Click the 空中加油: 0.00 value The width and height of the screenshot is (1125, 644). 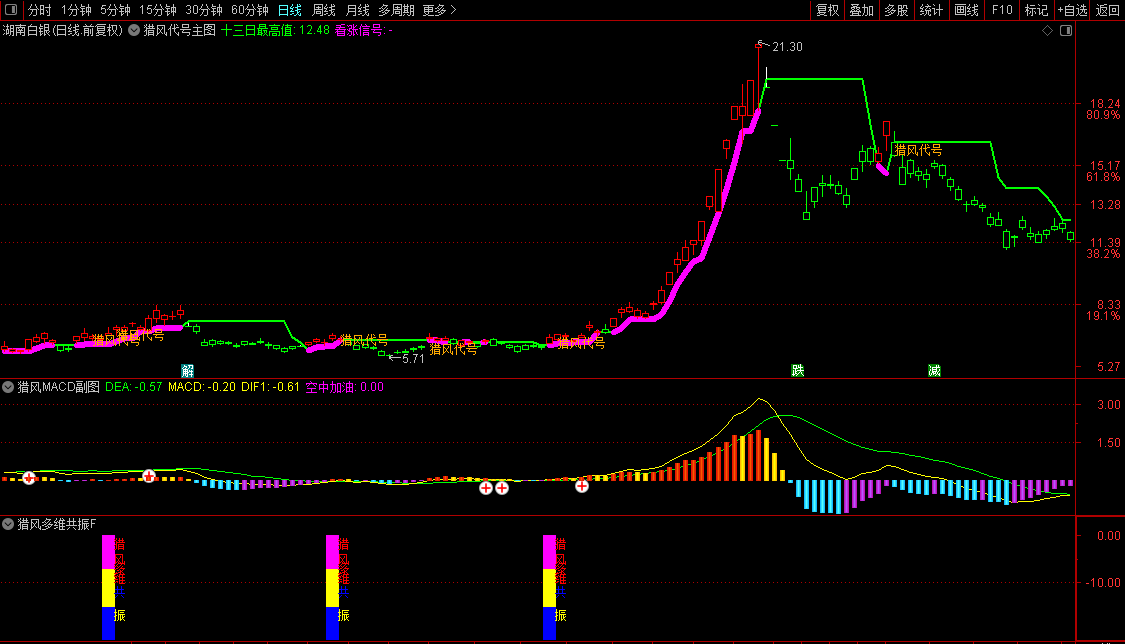344,387
